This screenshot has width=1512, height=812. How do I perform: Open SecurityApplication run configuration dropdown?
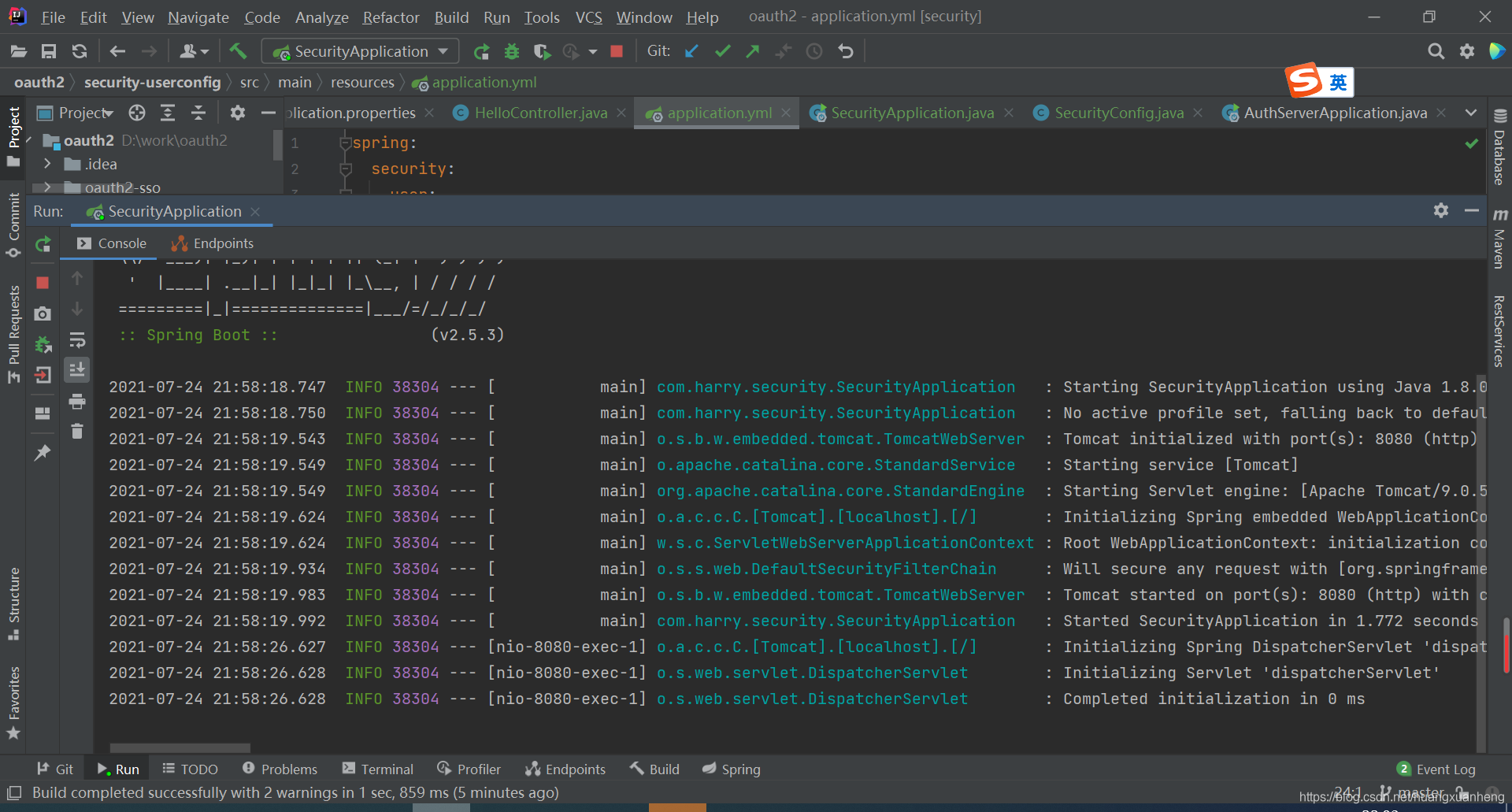[x=360, y=52]
